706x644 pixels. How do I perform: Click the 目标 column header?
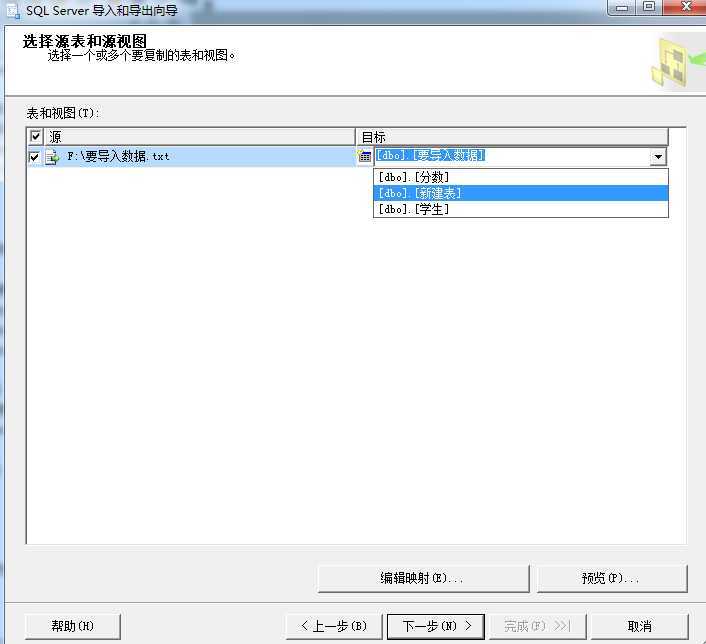click(512, 136)
